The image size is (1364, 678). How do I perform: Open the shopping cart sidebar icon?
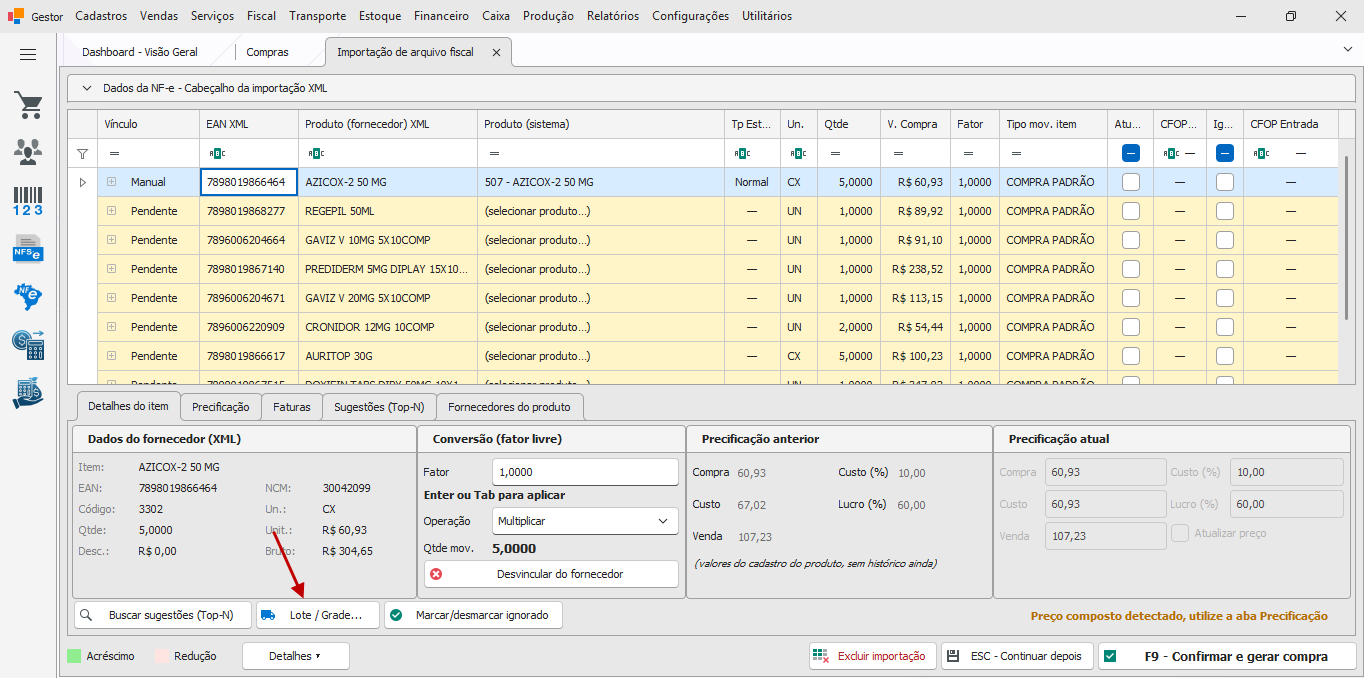[x=28, y=104]
